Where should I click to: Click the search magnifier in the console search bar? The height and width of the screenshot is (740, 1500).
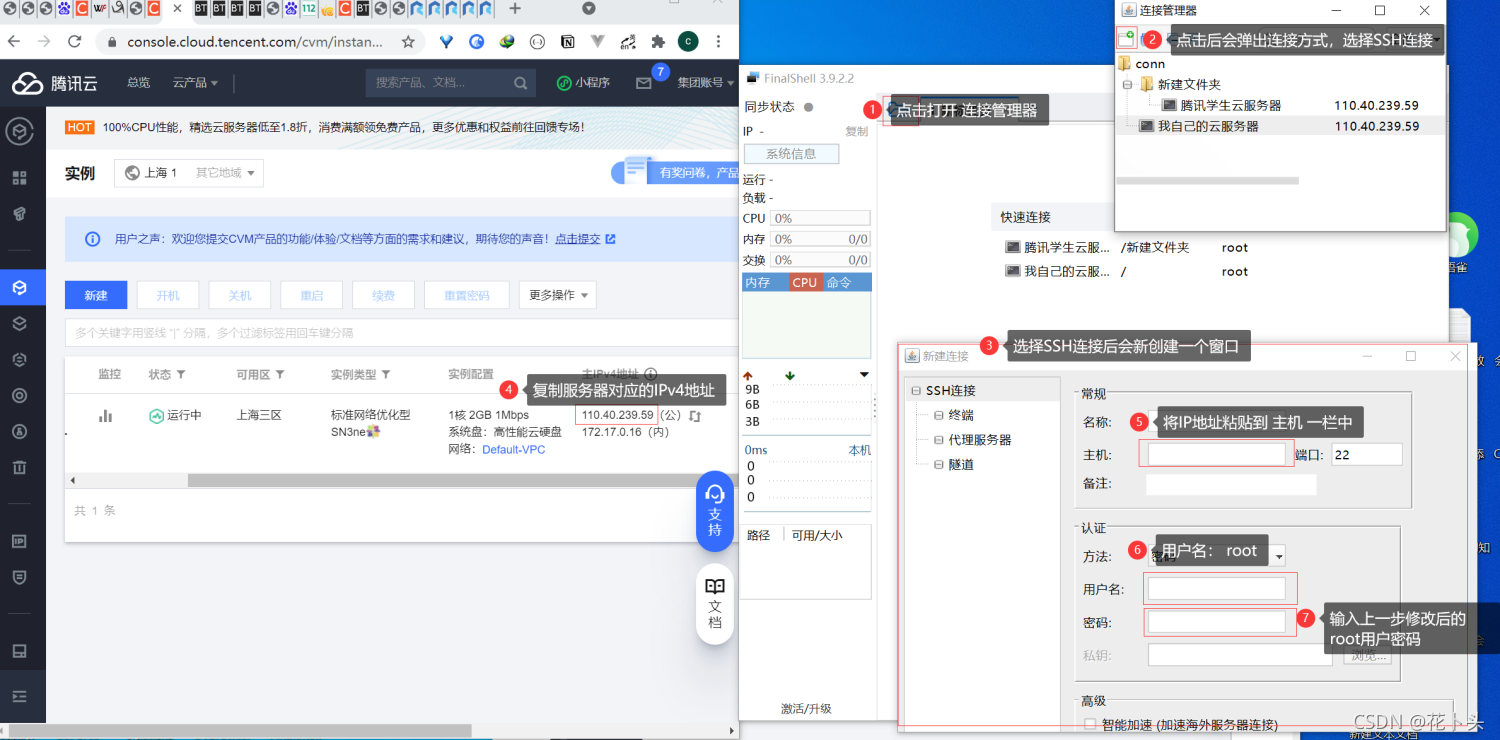pos(519,82)
